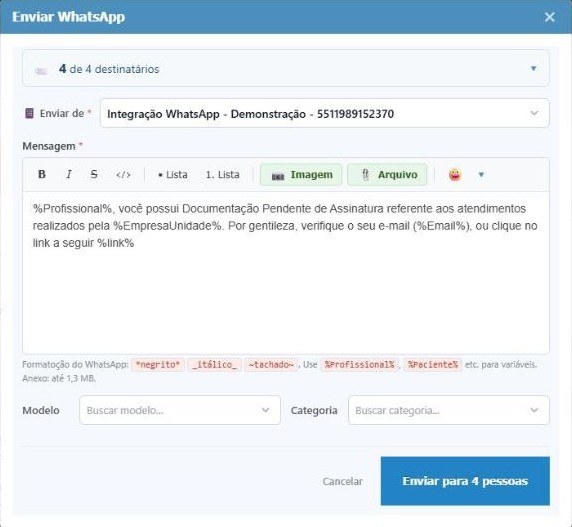Viewport: 572px width, 527px height.
Task: Click the recipients icon beside 4 de 4
Action: pos(41,70)
